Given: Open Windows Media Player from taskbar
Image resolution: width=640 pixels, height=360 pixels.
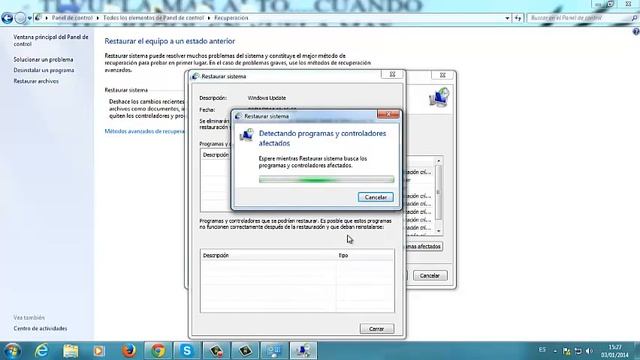Looking at the screenshot, I should tap(99, 351).
